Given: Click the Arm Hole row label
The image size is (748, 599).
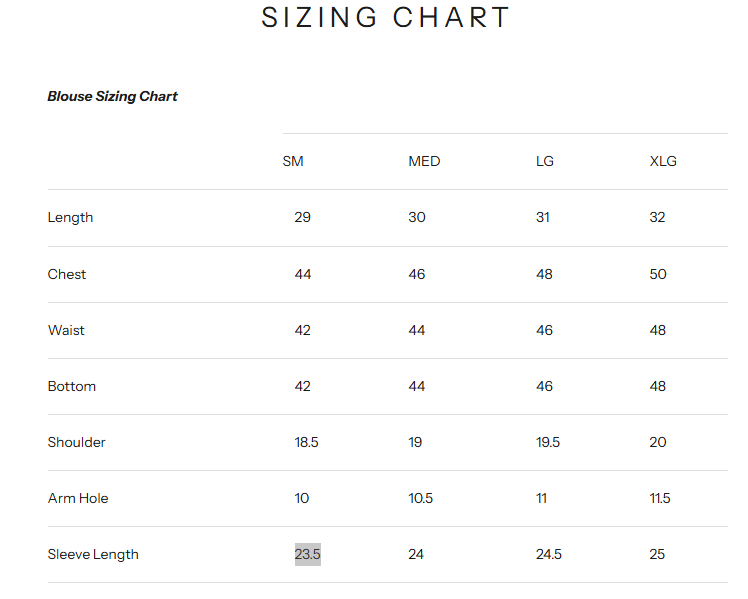Looking at the screenshot, I should [x=78, y=498].
